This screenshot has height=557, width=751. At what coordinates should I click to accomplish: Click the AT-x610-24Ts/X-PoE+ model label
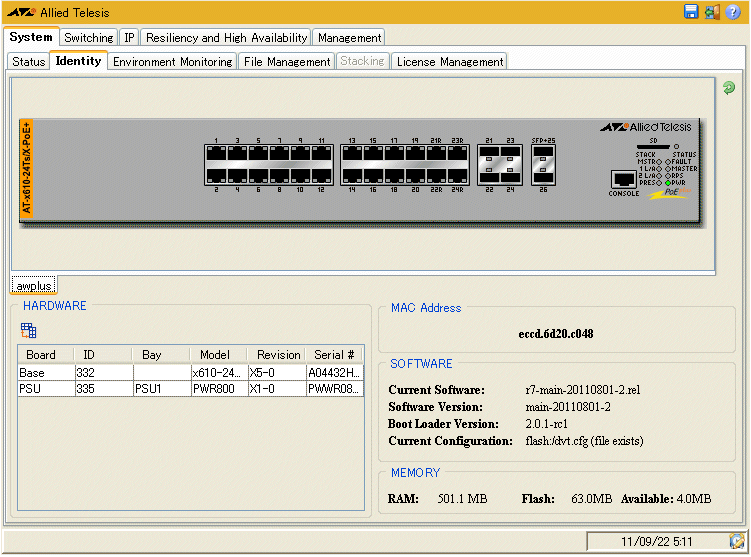[x=26, y=168]
